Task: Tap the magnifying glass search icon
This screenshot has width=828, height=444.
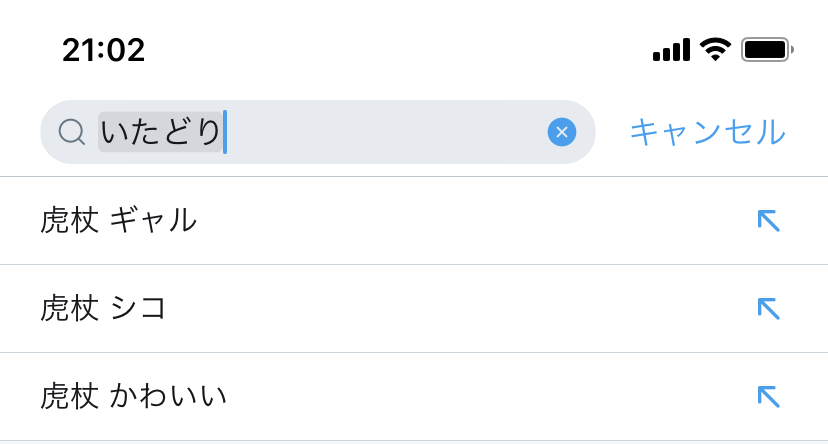Action: [71, 132]
